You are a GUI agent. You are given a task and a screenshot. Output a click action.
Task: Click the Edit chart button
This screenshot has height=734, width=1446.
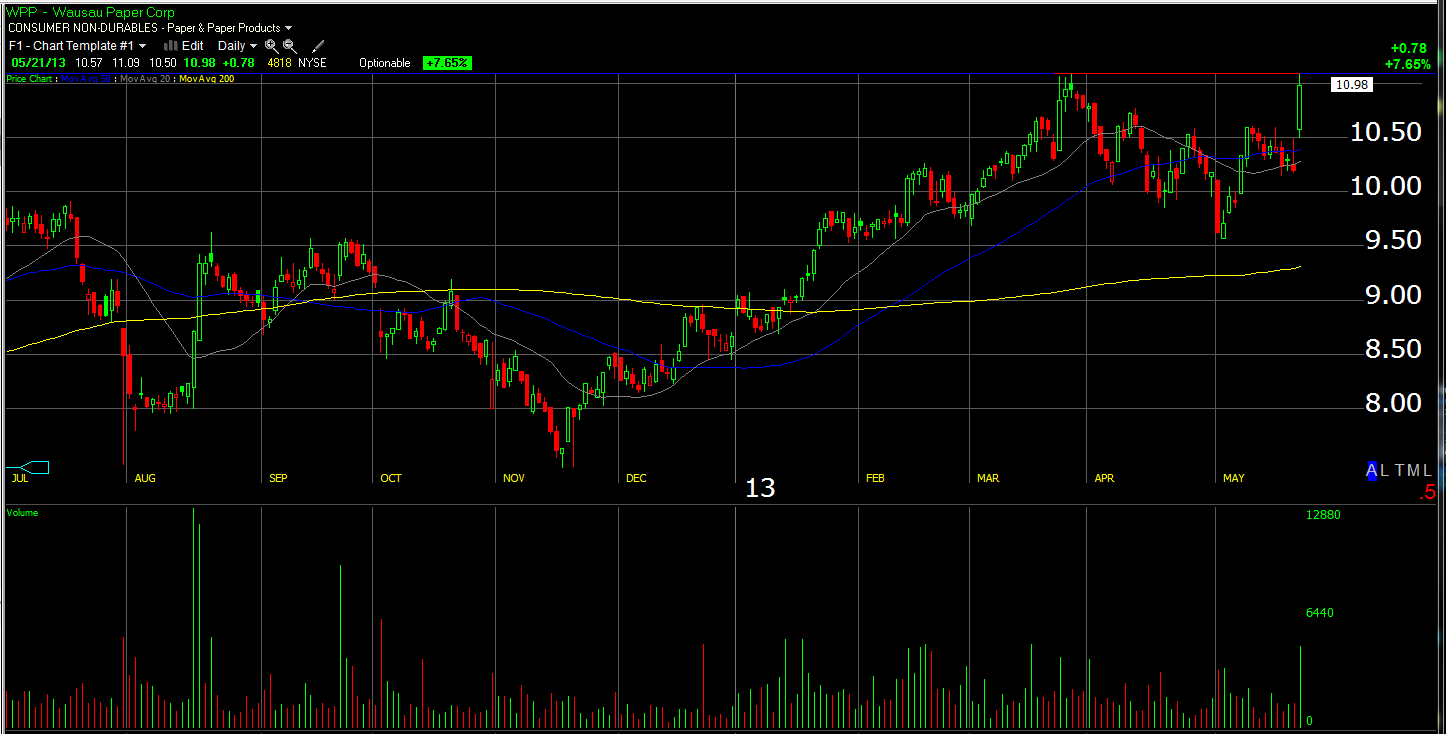pyautogui.click(x=192, y=46)
